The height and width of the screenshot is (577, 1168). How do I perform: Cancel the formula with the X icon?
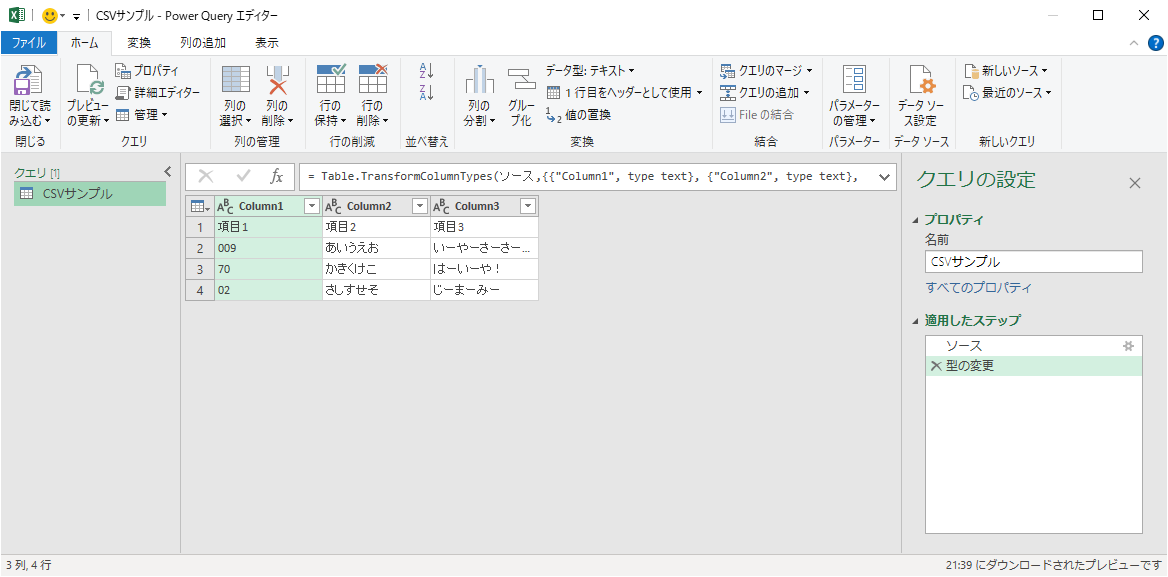click(x=206, y=176)
